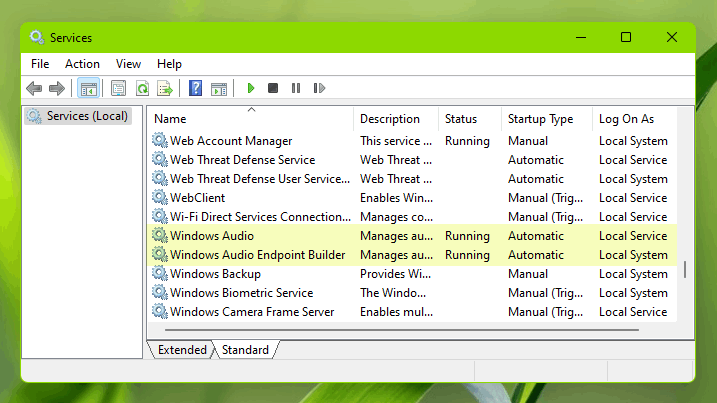Click the Forward arrow toolbar icon
The width and height of the screenshot is (717, 403).
(x=57, y=88)
